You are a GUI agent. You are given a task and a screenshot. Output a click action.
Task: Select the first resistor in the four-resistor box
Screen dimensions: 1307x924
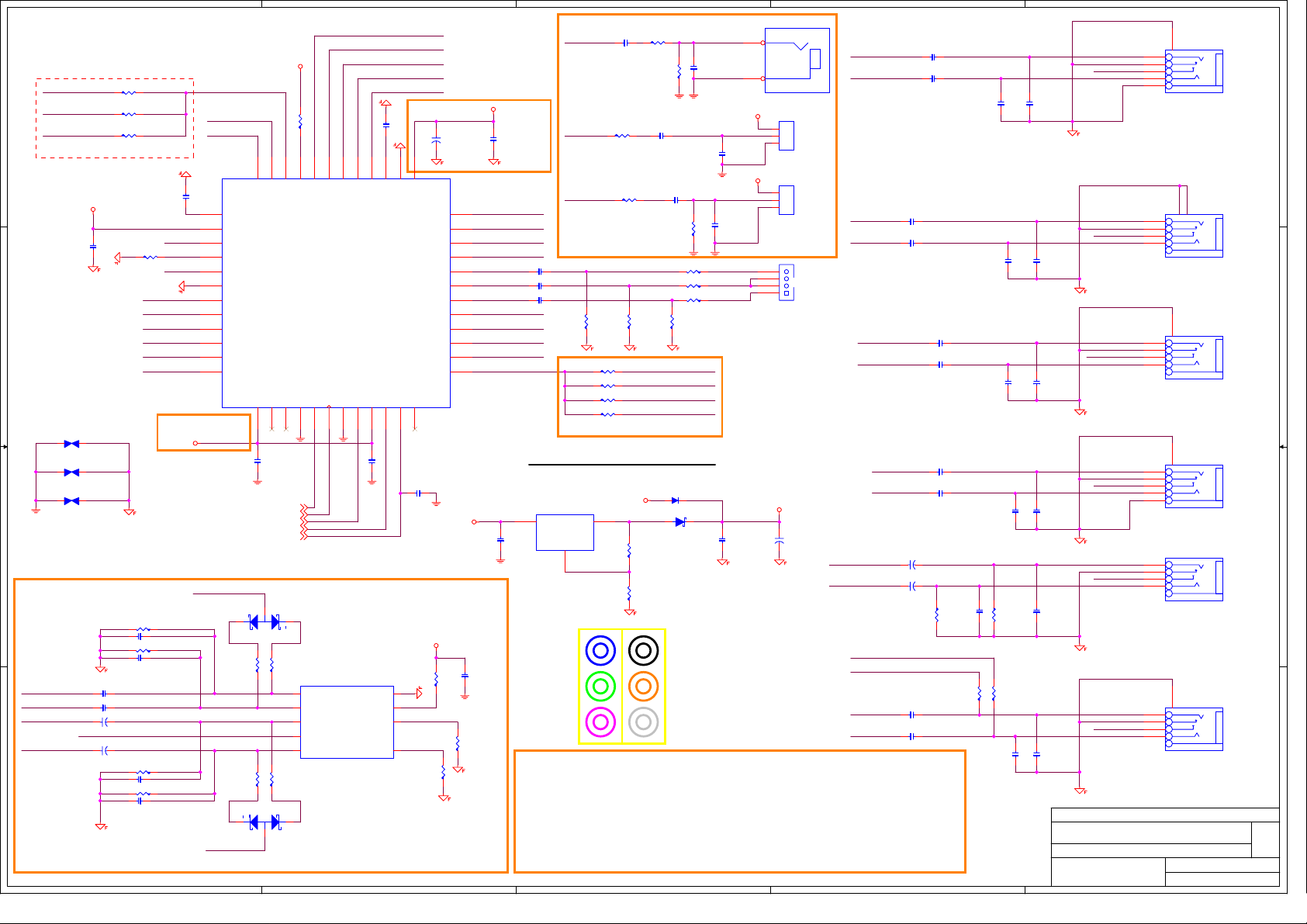[607, 372]
